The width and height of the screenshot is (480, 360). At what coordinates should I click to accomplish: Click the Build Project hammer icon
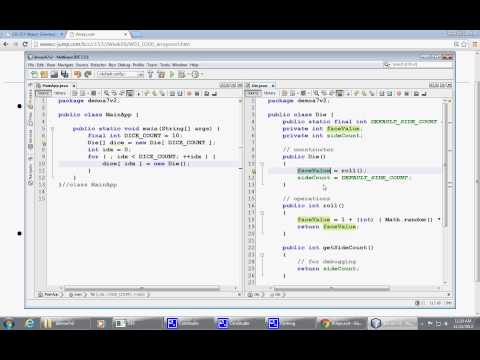[151, 74]
